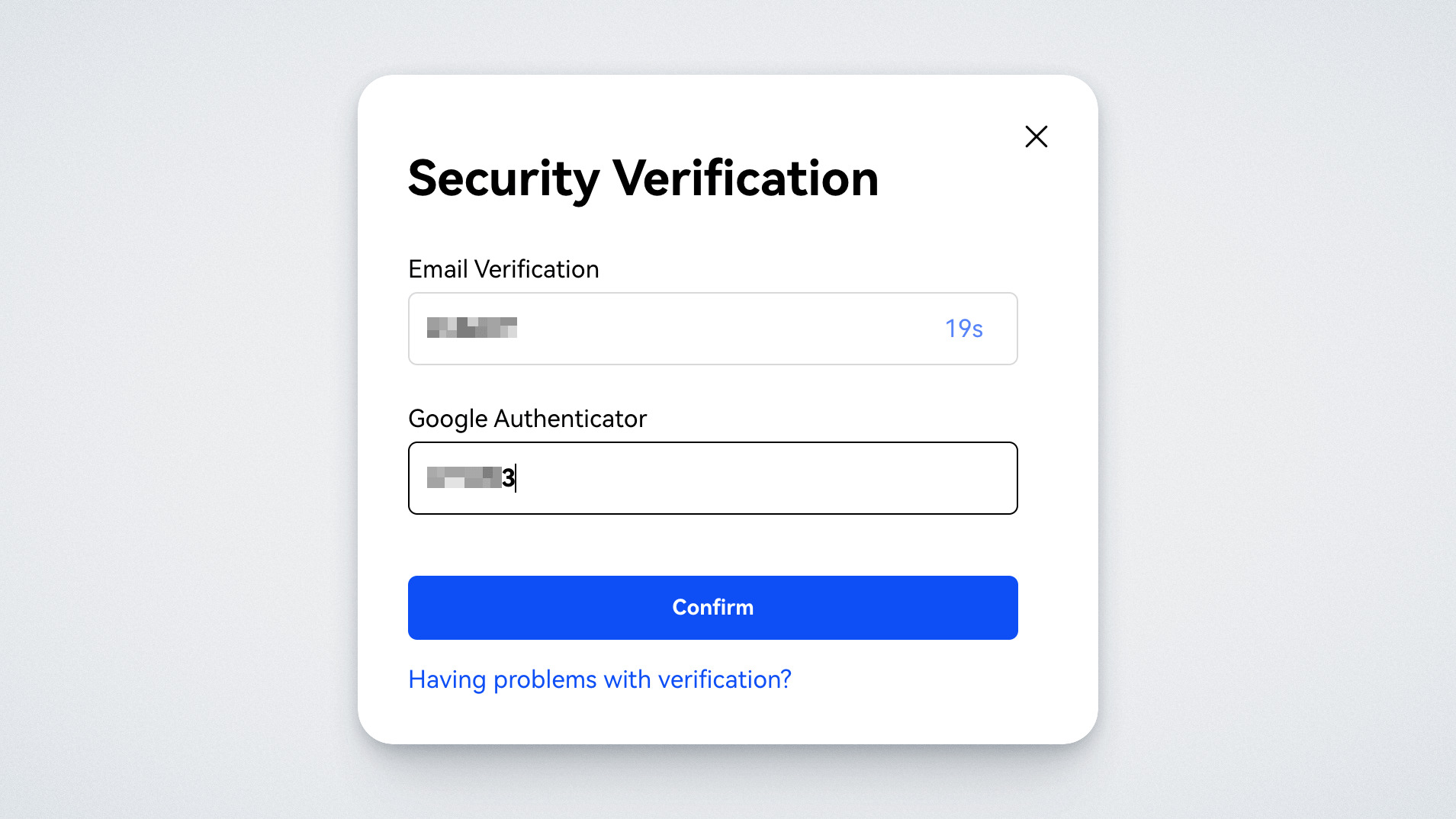The width and height of the screenshot is (1456, 819).
Task: Open Having problems with verification link
Action: click(x=599, y=679)
